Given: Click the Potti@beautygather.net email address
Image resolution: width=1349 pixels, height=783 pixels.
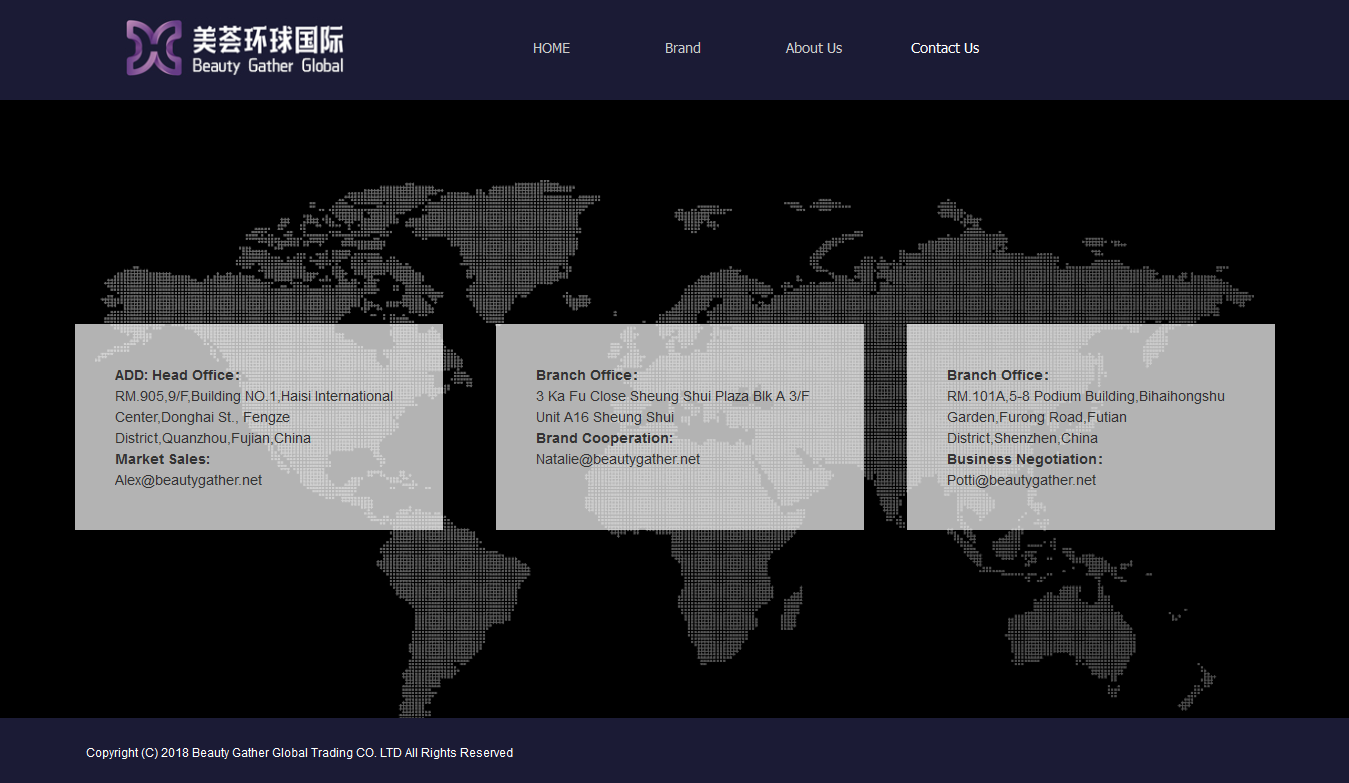Looking at the screenshot, I should 1021,480.
